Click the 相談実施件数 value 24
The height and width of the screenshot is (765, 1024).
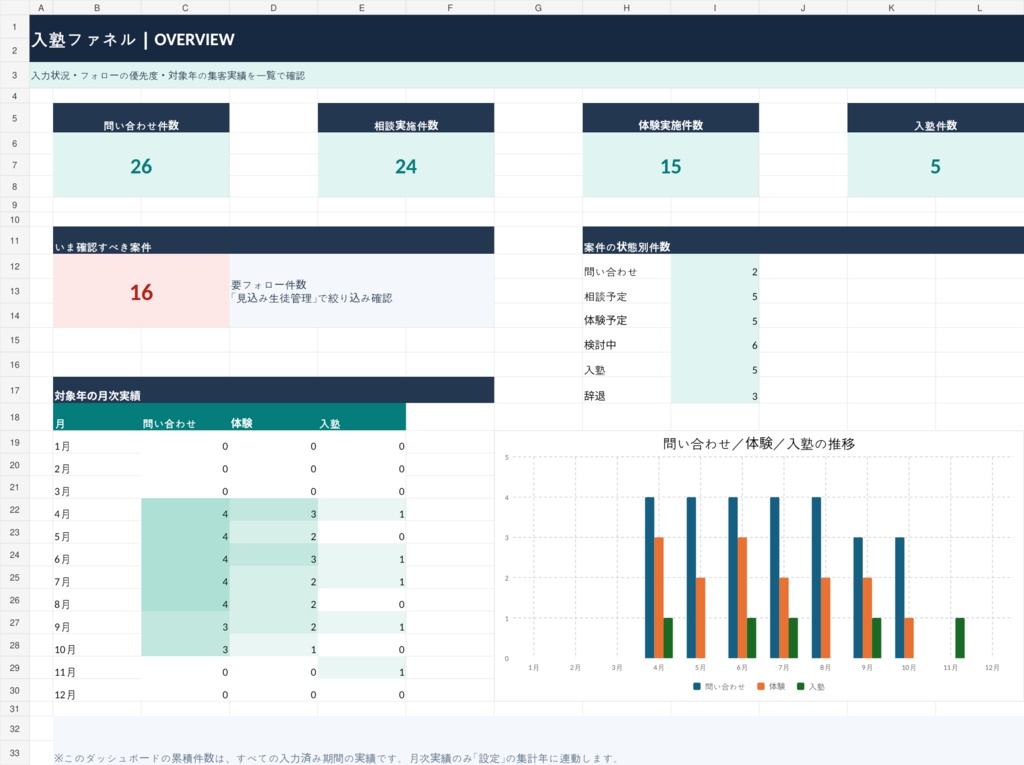click(x=406, y=167)
